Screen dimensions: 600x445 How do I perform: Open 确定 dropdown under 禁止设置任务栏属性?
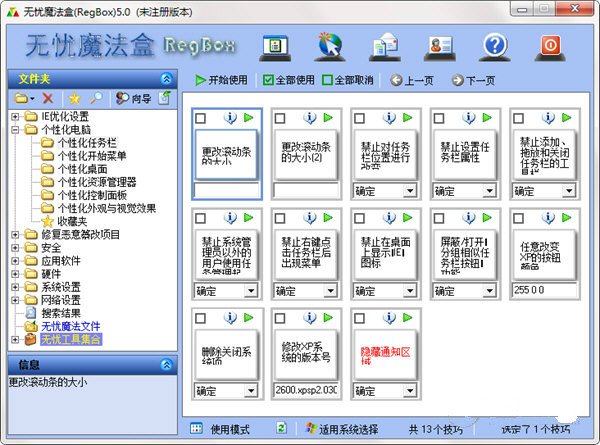tap(489, 191)
